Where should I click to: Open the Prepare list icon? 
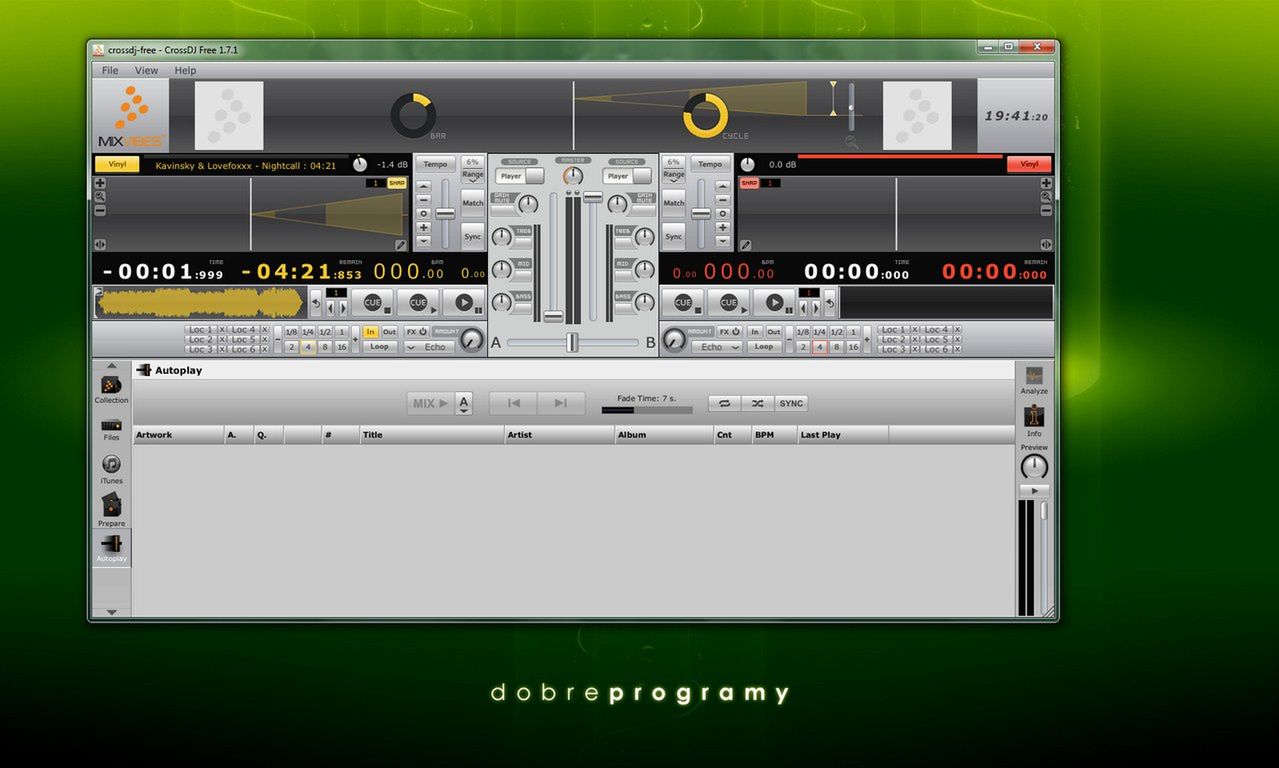click(x=111, y=505)
